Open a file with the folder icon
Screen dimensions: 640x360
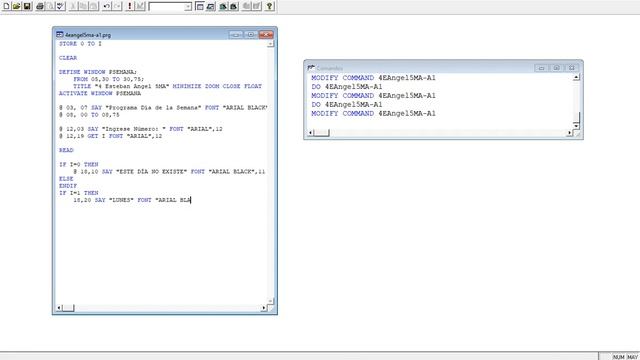click(x=16, y=6)
